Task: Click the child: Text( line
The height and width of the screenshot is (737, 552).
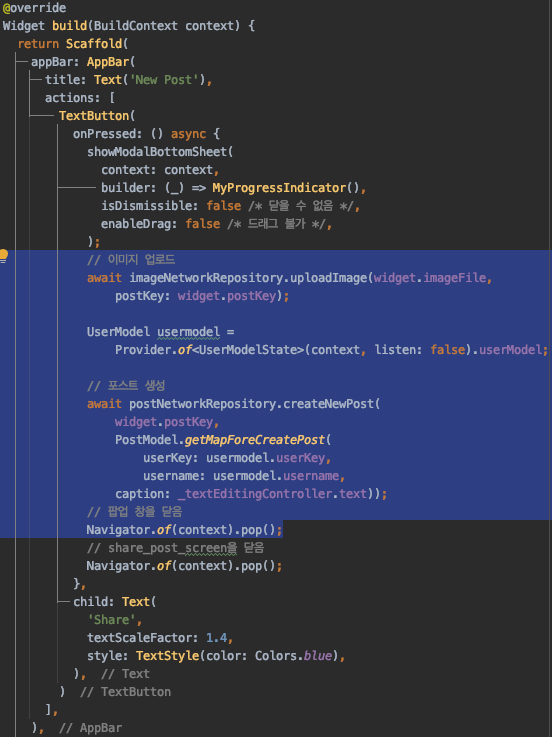Action: pyautogui.click(x=114, y=602)
